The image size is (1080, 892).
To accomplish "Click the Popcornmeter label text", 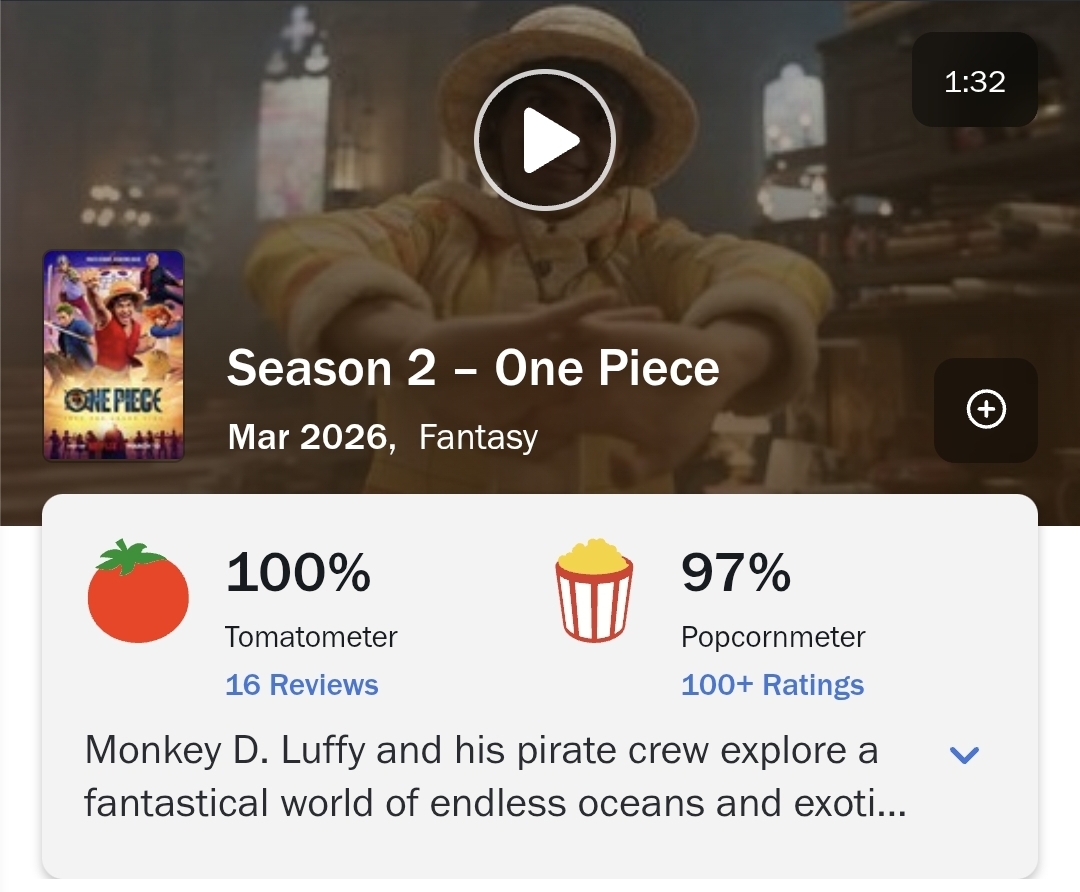I will [x=773, y=637].
